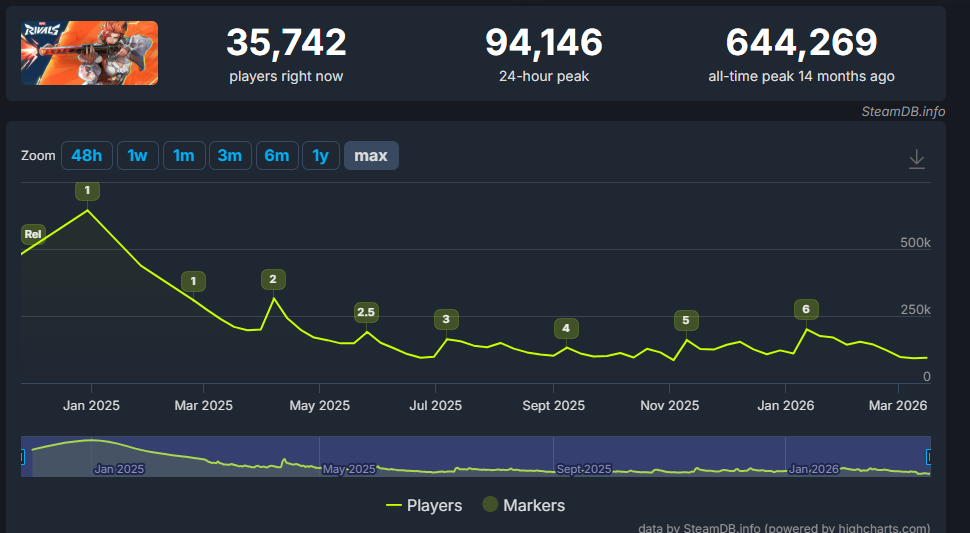
Task: Click the 500k y-axis label
Action: (915, 243)
